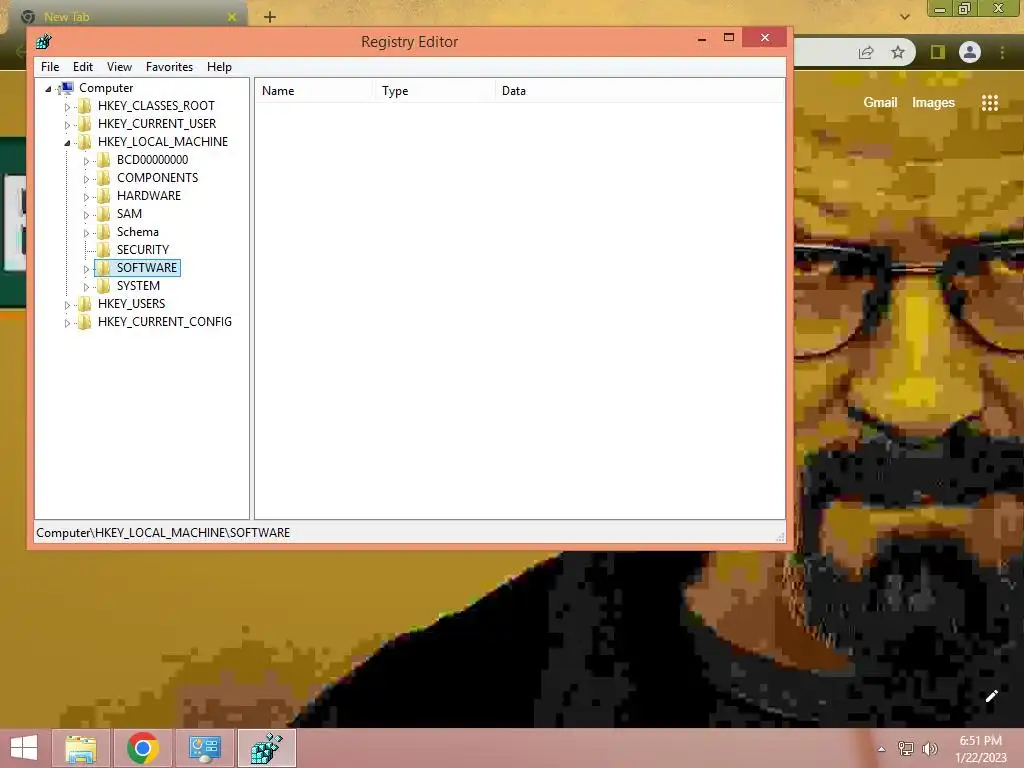
Task: Open the Images link in Chrome
Action: pos(933,103)
